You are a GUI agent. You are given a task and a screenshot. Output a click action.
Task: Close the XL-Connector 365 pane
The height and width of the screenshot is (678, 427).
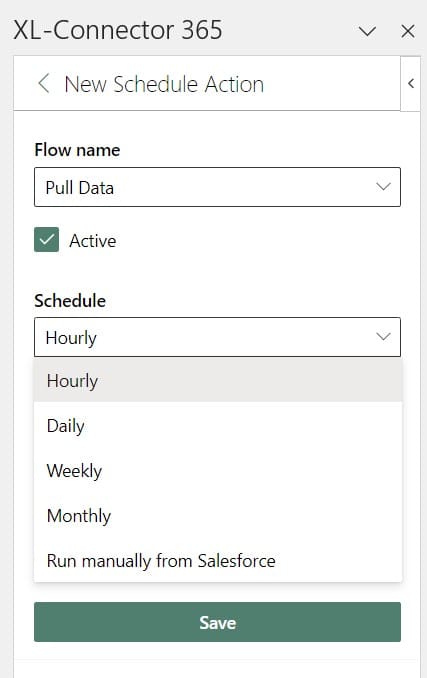(408, 31)
